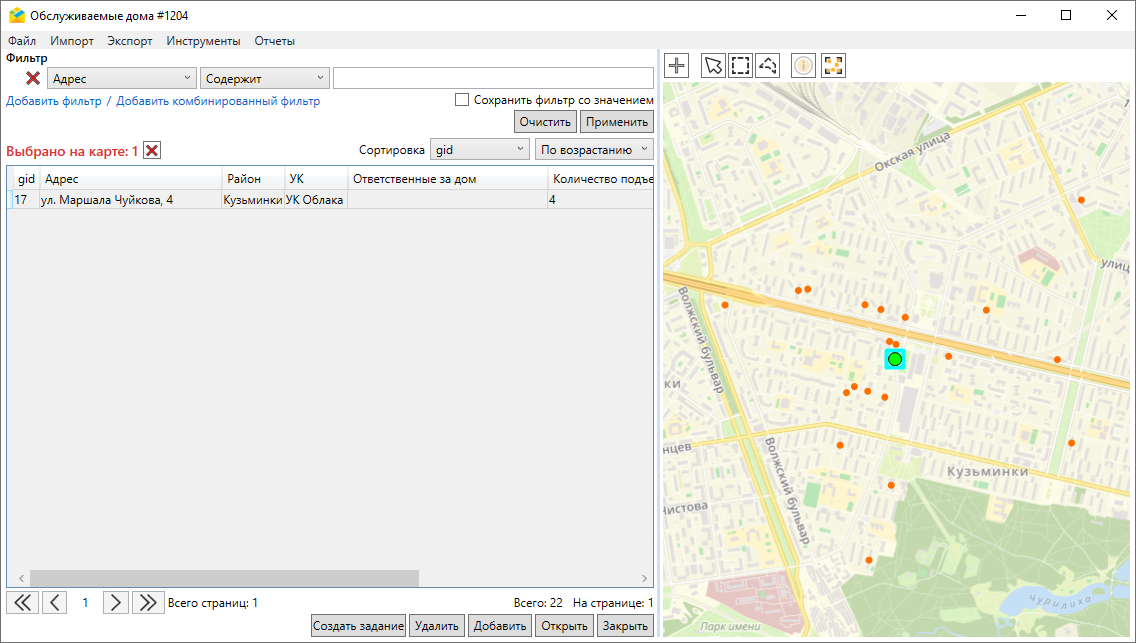Click the 'Применить' filter button
This screenshot has height=643, width=1136.
(x=616, y=122)
